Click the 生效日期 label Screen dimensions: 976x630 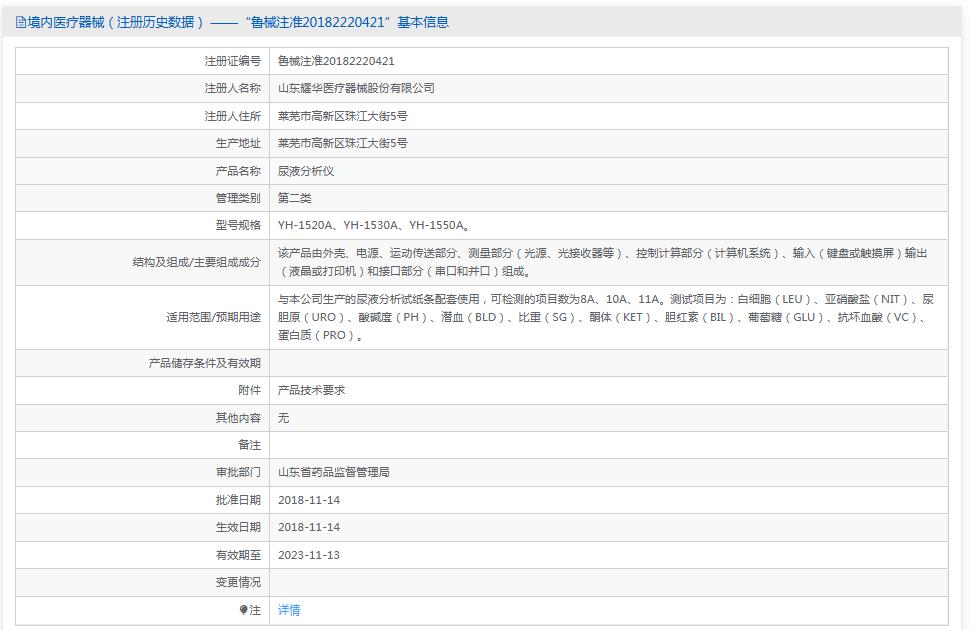coord(238,527)
